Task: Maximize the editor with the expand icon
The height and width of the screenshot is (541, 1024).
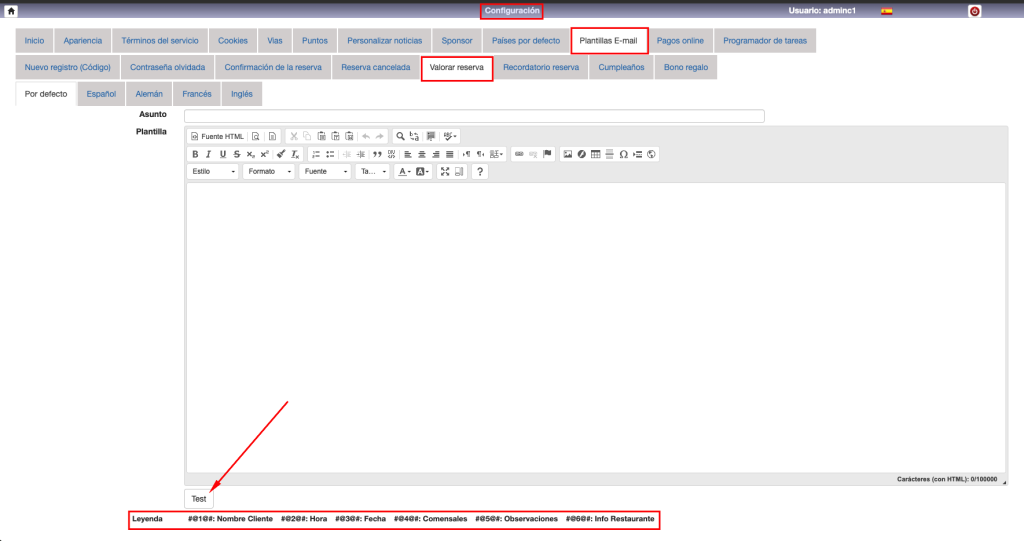Action: (445, 172)
